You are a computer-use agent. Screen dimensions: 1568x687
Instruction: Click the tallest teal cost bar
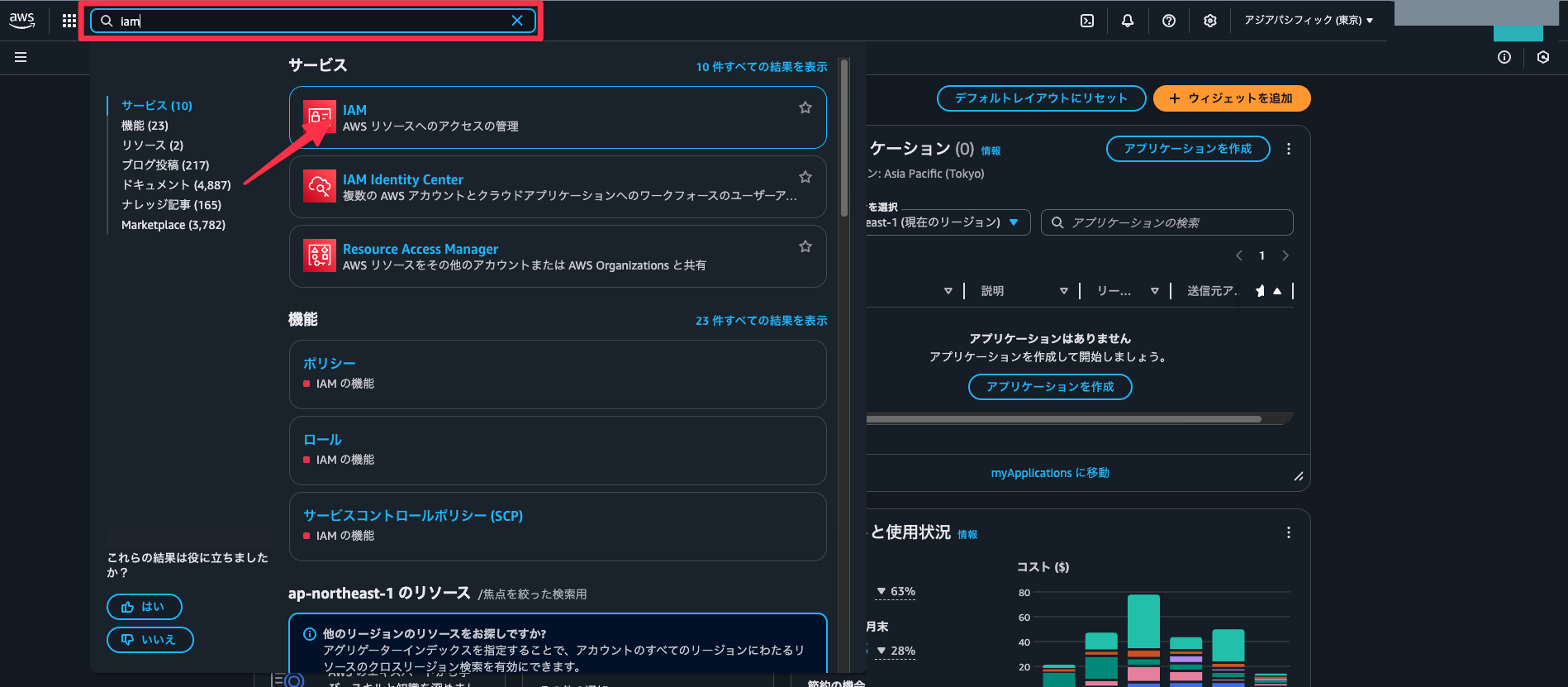pos(1143,622)
